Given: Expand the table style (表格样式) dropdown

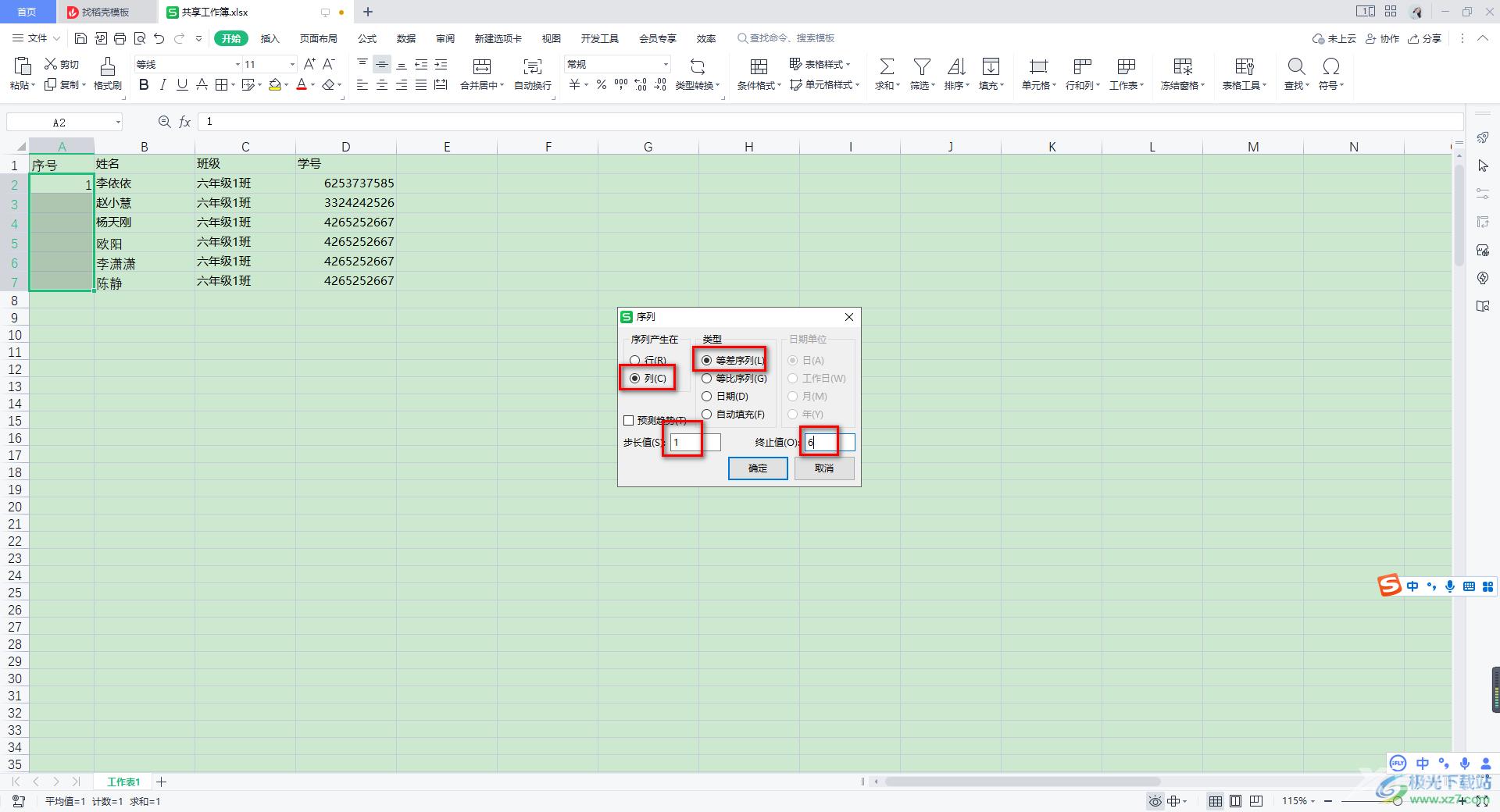Looking at the screenshot, I should [848, 65].
